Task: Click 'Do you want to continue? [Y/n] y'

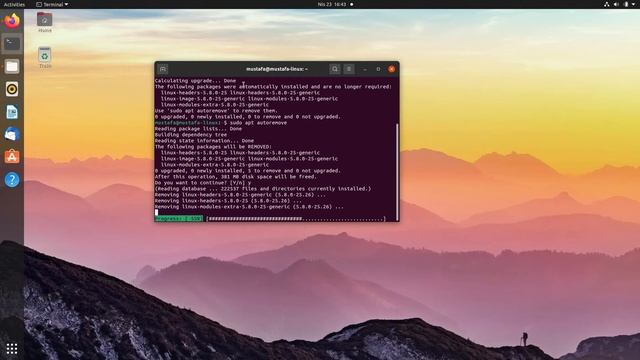Action: click(x=203, y=183)
